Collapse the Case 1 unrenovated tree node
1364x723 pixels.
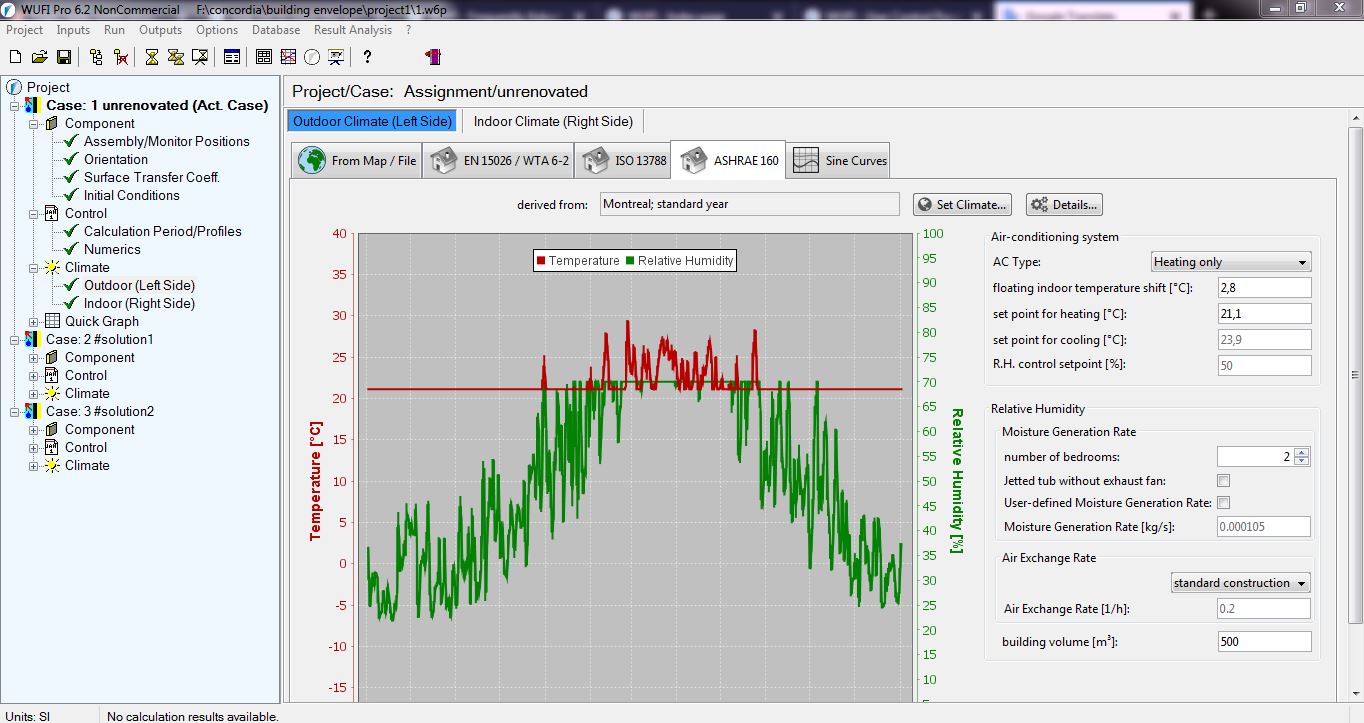[15, 105]
